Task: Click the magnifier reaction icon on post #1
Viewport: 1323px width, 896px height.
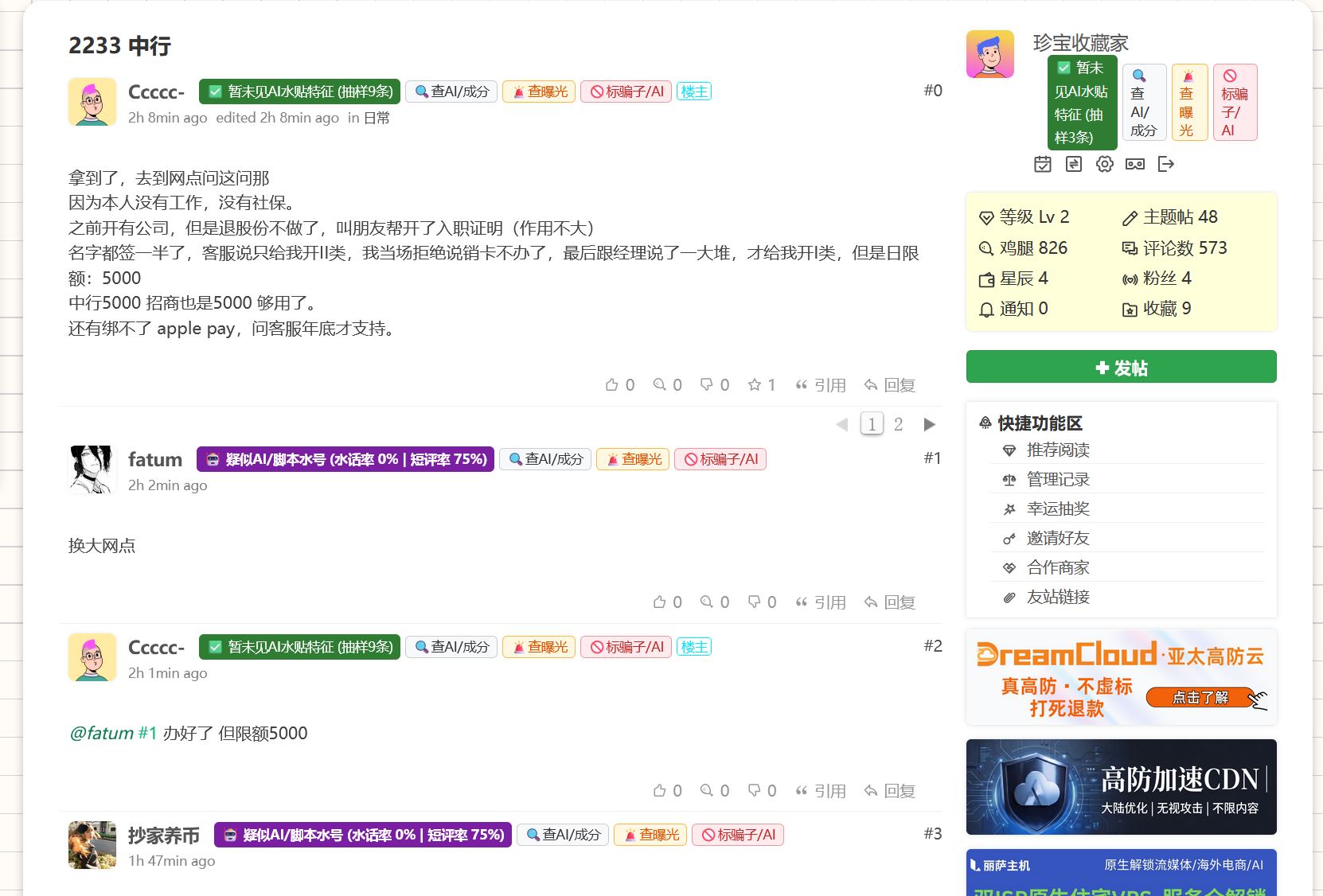Action: pyautogui.click(x=707, y=602)
